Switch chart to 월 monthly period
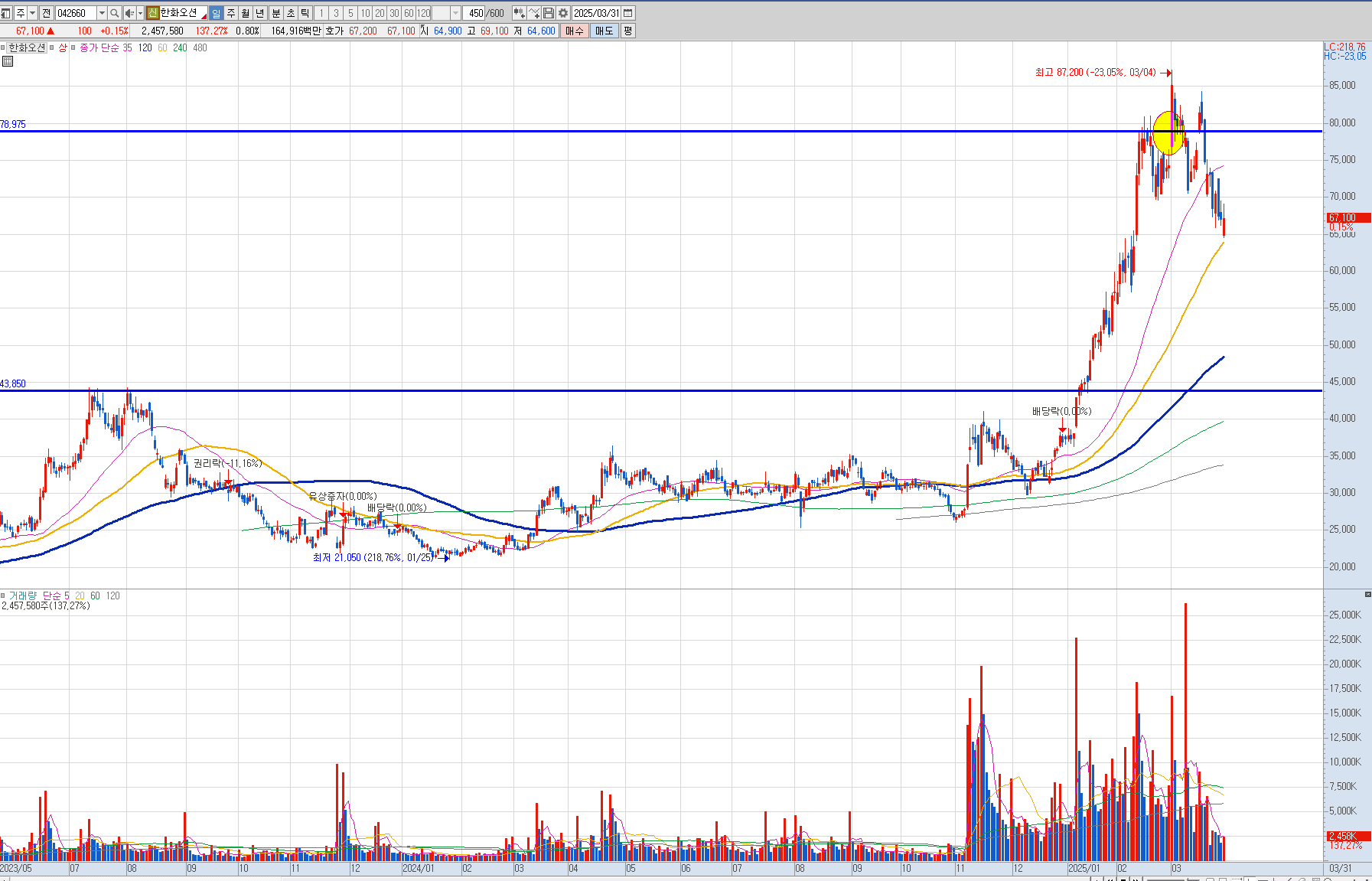This screenshot has height=881, width=1372. (246, 13)
